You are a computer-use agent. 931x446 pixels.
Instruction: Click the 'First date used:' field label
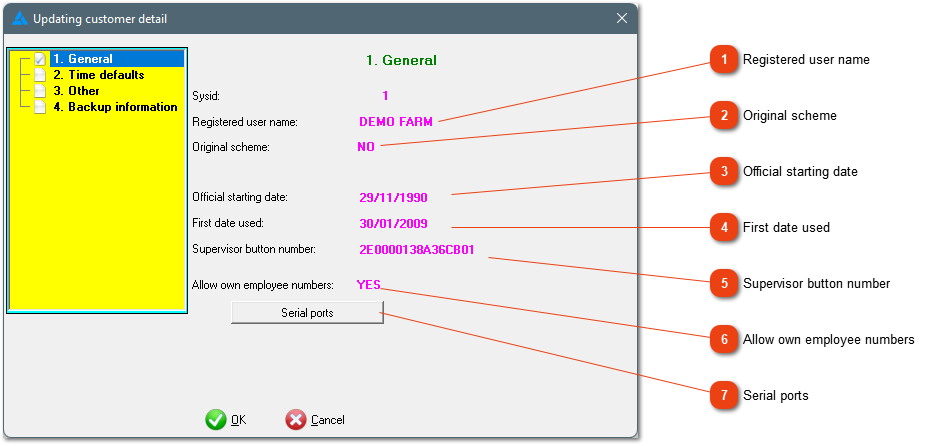pos(227,223)
